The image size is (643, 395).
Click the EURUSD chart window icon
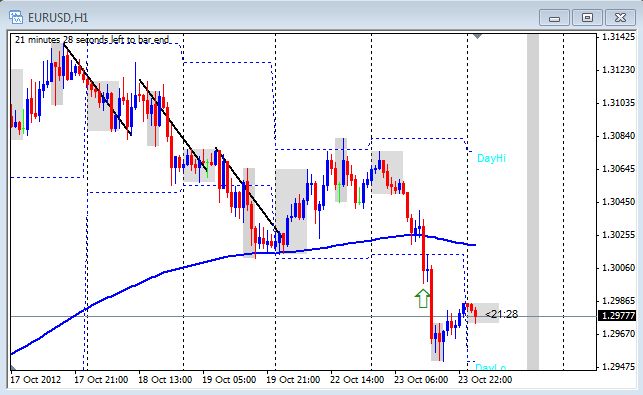pos(16,17)
